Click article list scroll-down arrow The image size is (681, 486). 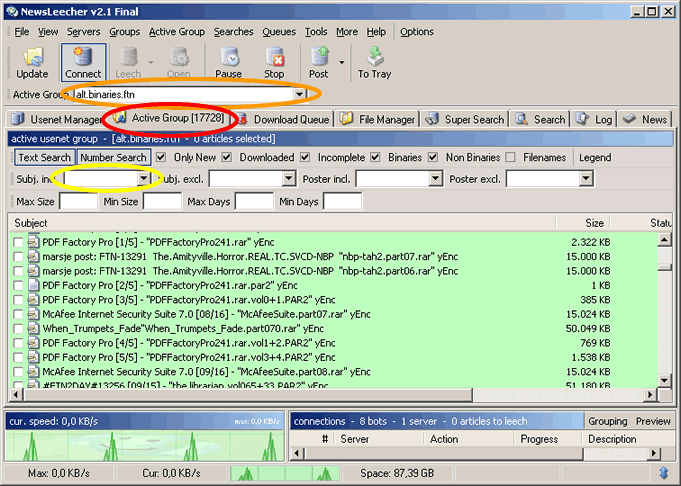coord(664,381)
